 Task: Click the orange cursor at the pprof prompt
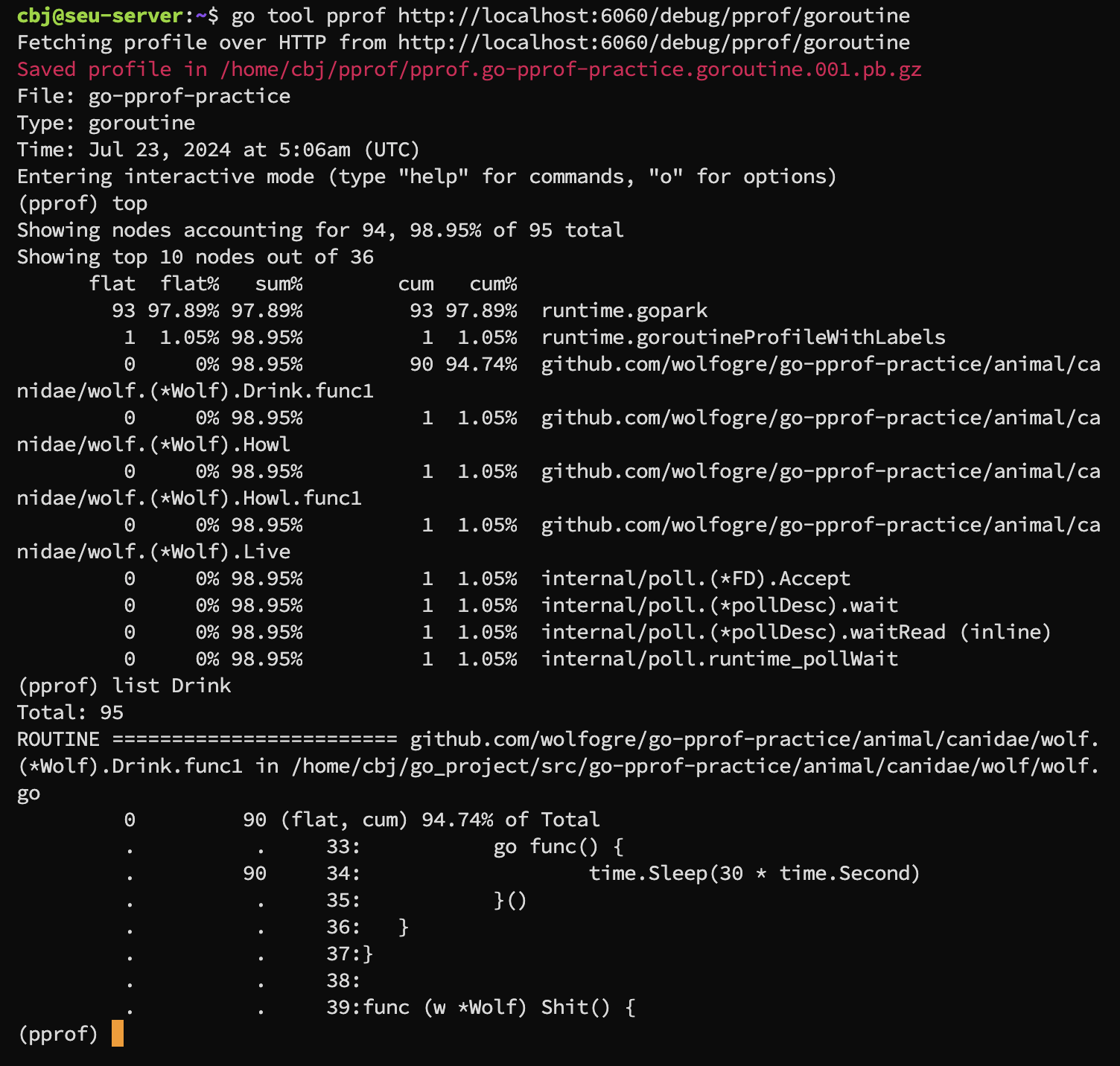pyautogui.click(x=118, y=1033)
